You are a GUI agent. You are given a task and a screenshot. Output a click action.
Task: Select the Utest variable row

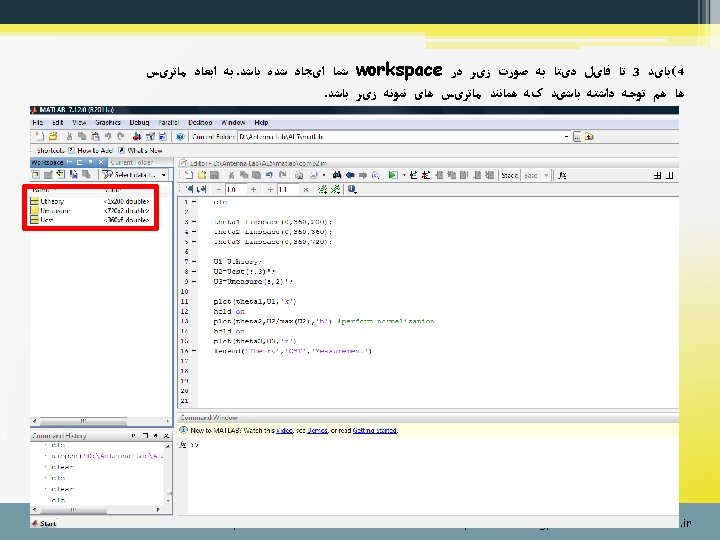click(x=90, y=220)
